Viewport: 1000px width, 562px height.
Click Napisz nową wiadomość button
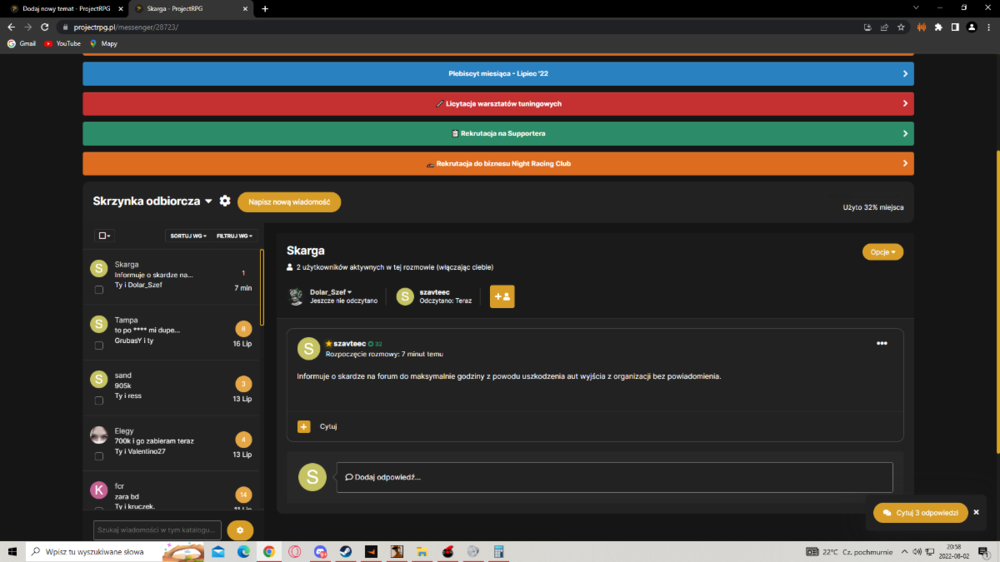289,202
